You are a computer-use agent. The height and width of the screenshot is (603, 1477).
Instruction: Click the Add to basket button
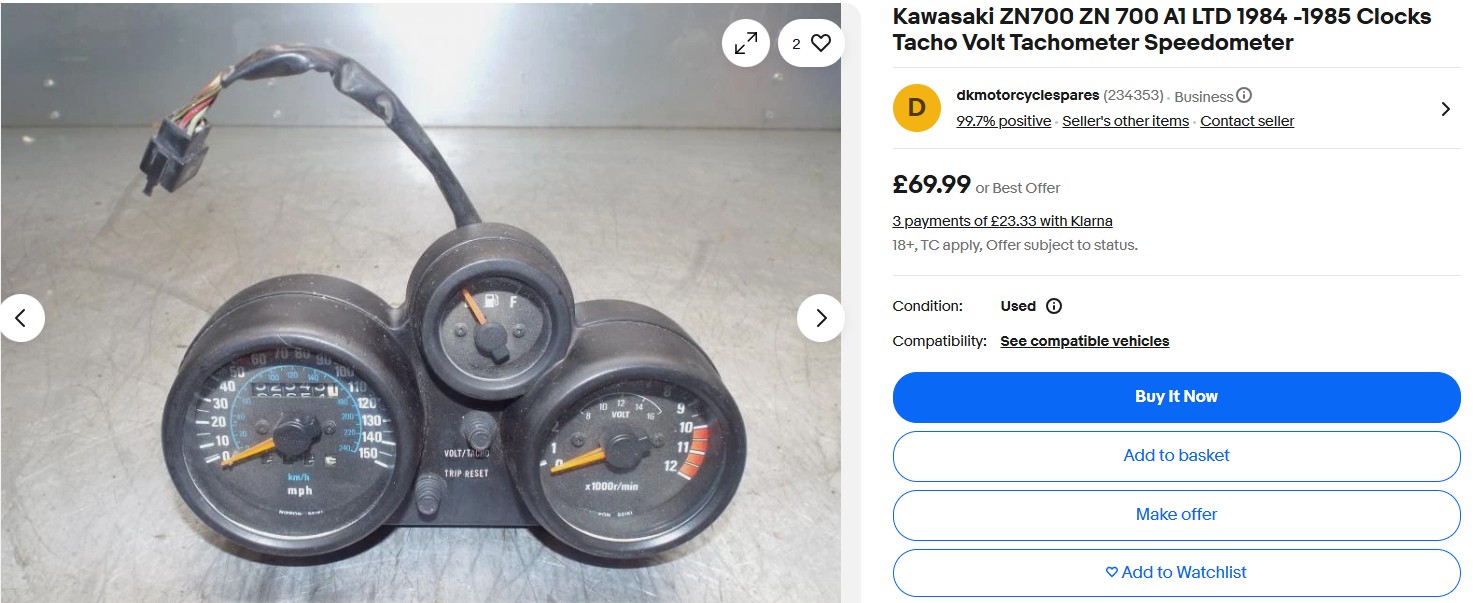pyautogui.click(x=1176, y=456)
